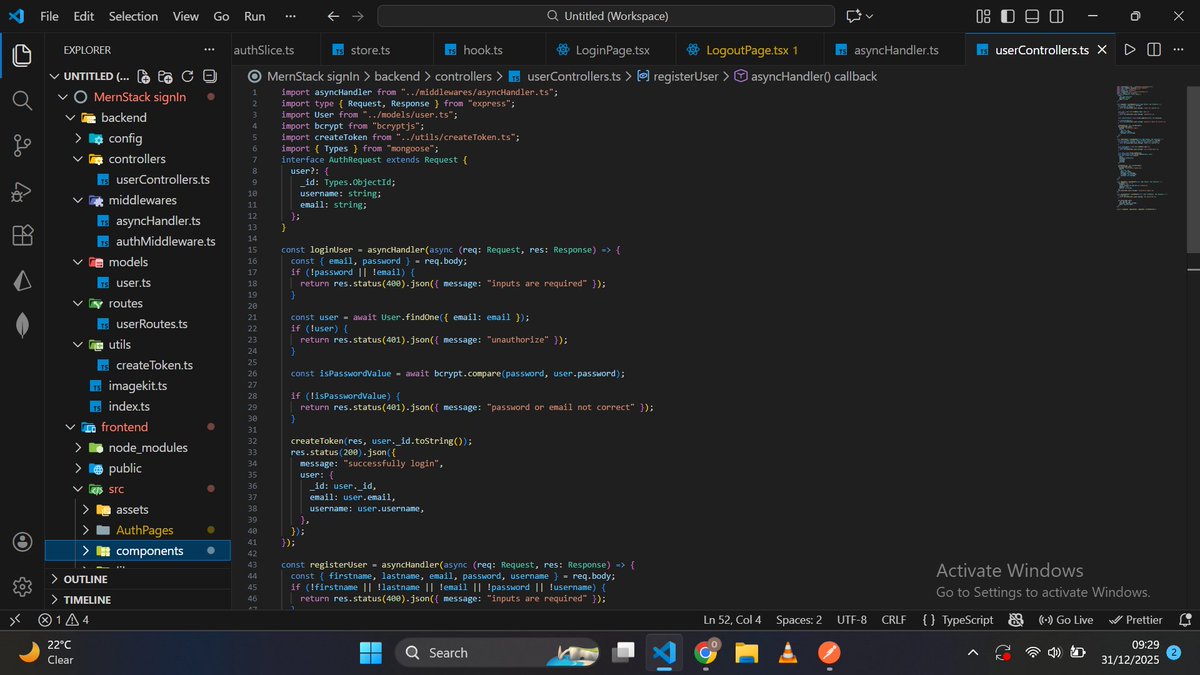Open the Run menu
Screen dimensions: 1200x675
point(254,16)
